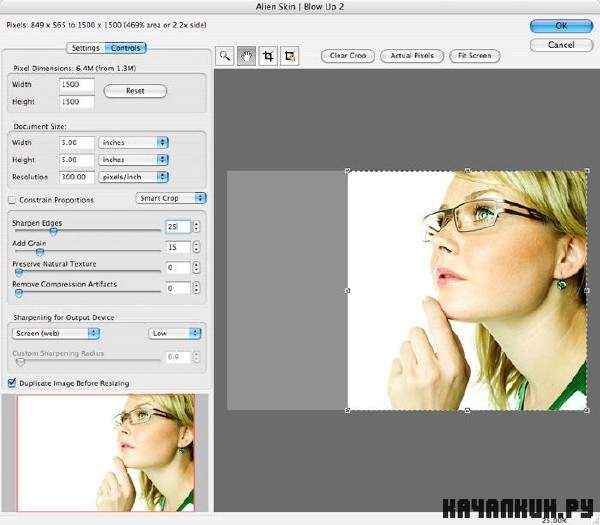Click the Clear Crop button
The width and height of the screenshot is (600, 525).
point(348,56)
